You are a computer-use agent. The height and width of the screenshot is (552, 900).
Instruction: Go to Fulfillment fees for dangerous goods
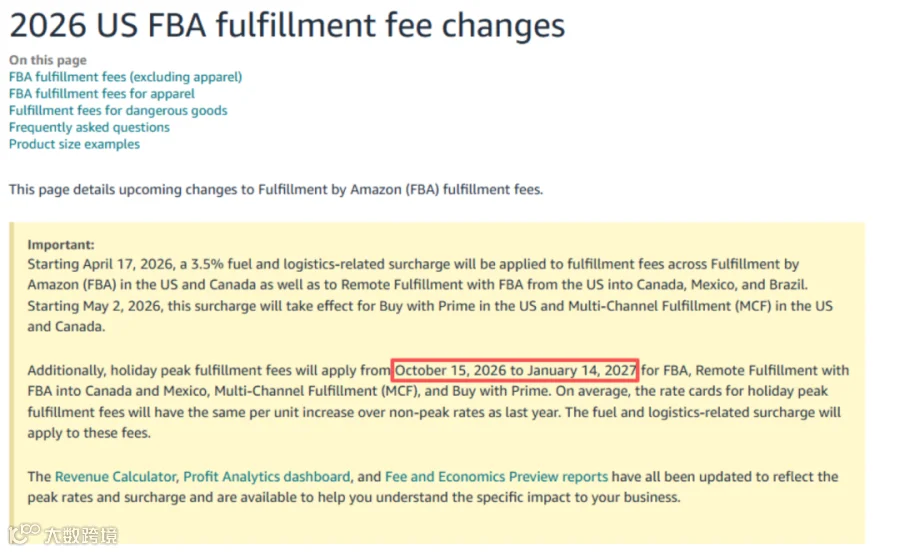click(118, 110)
